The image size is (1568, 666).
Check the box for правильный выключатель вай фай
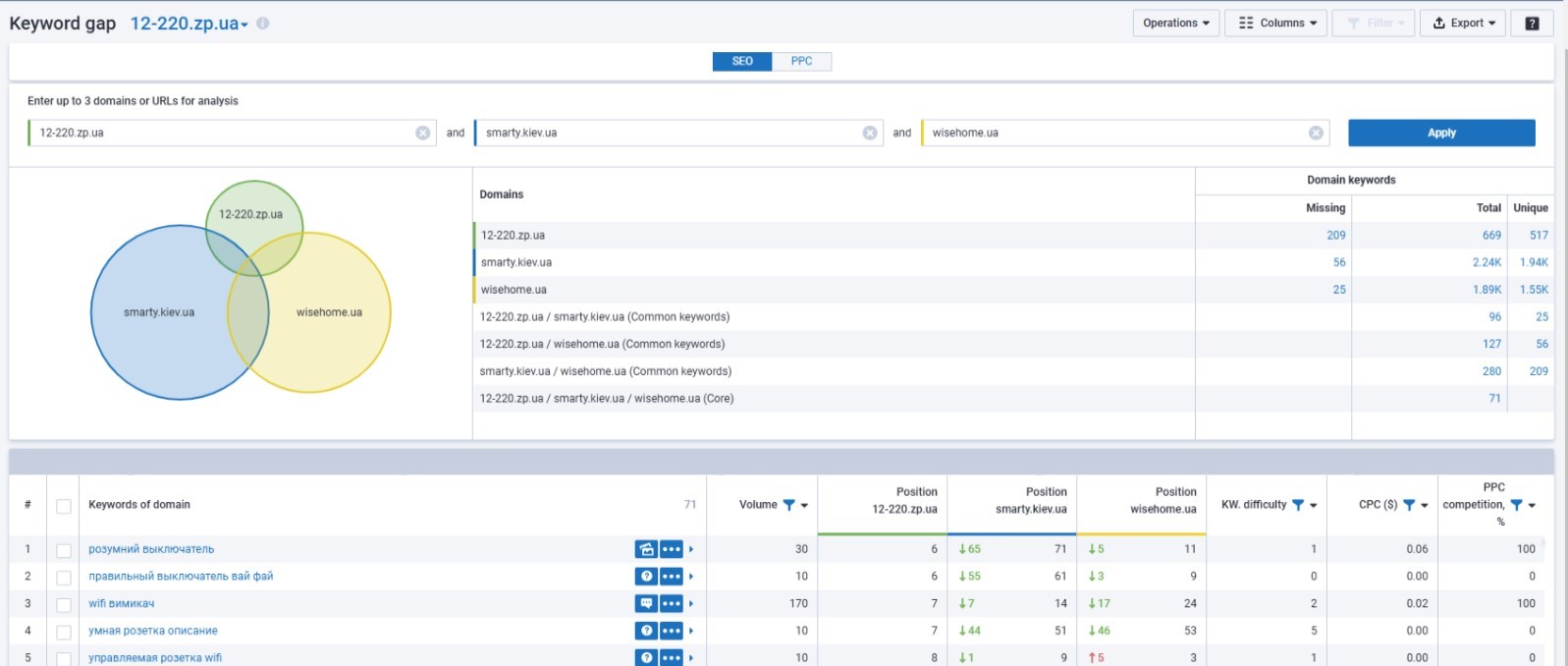pos(64,578)
